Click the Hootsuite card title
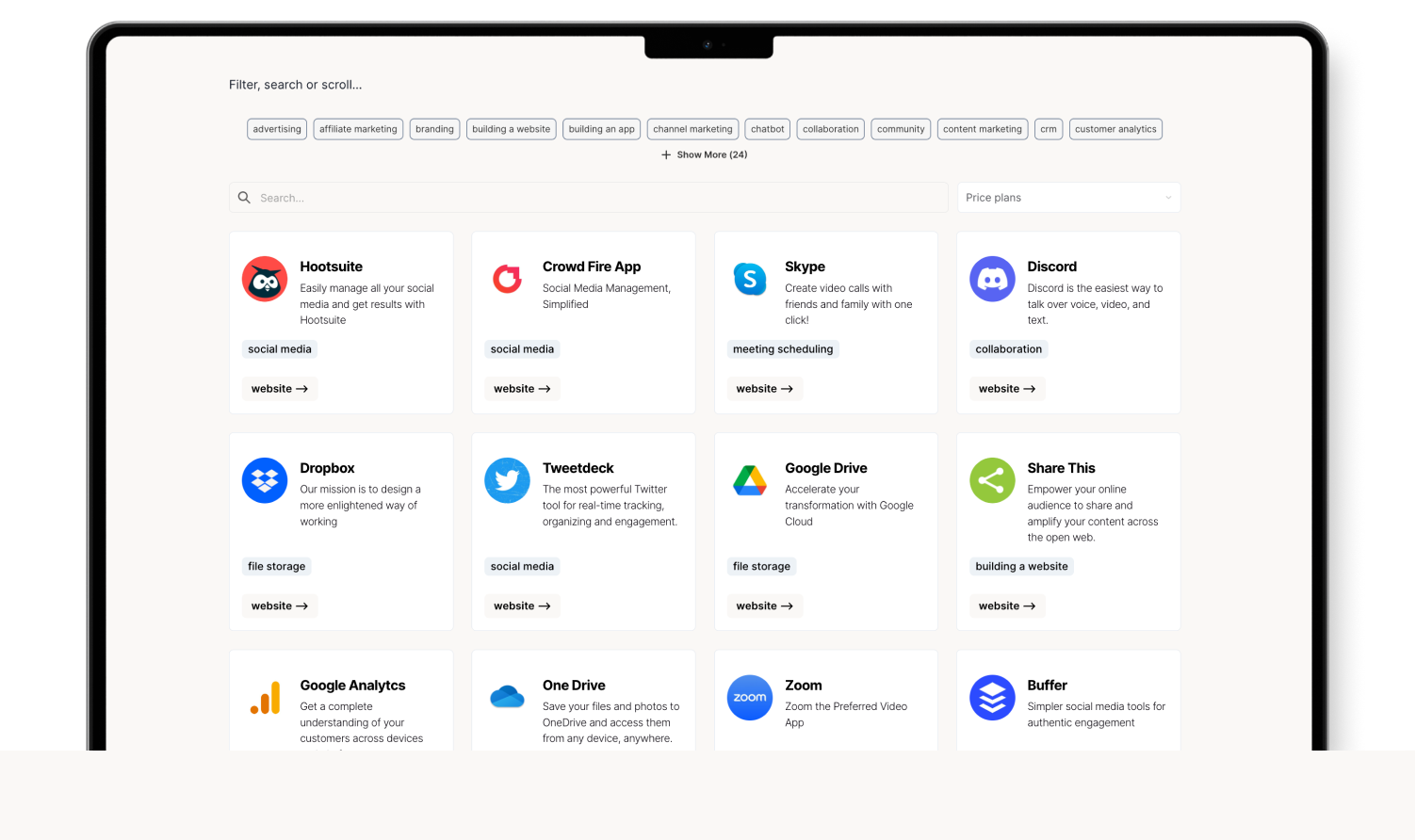Image resolution: width=1416 pixels, height=840 pixels. (x=332, y=267)
